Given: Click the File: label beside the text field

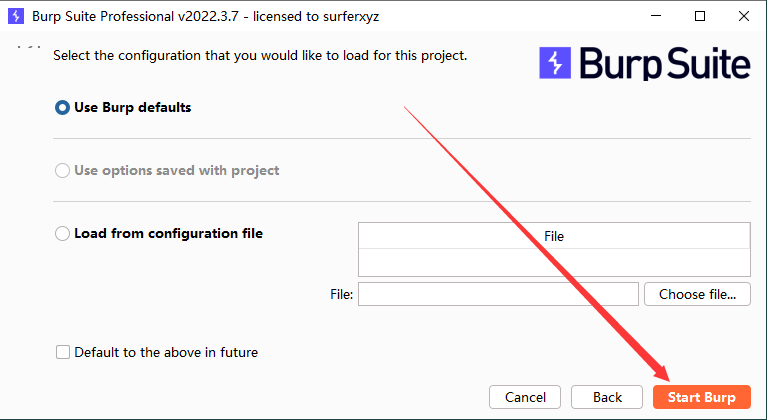Looking at the screenshot, I should [x=341, y=294].
